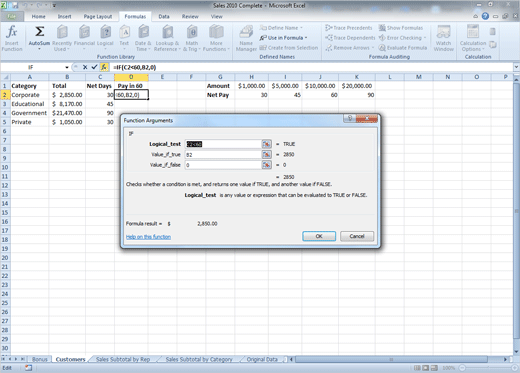This screenshot has height=373, width=520.
Task: Expand the Calculation Options dropdown
Action: pyautogui.click(x=473, y=38)
